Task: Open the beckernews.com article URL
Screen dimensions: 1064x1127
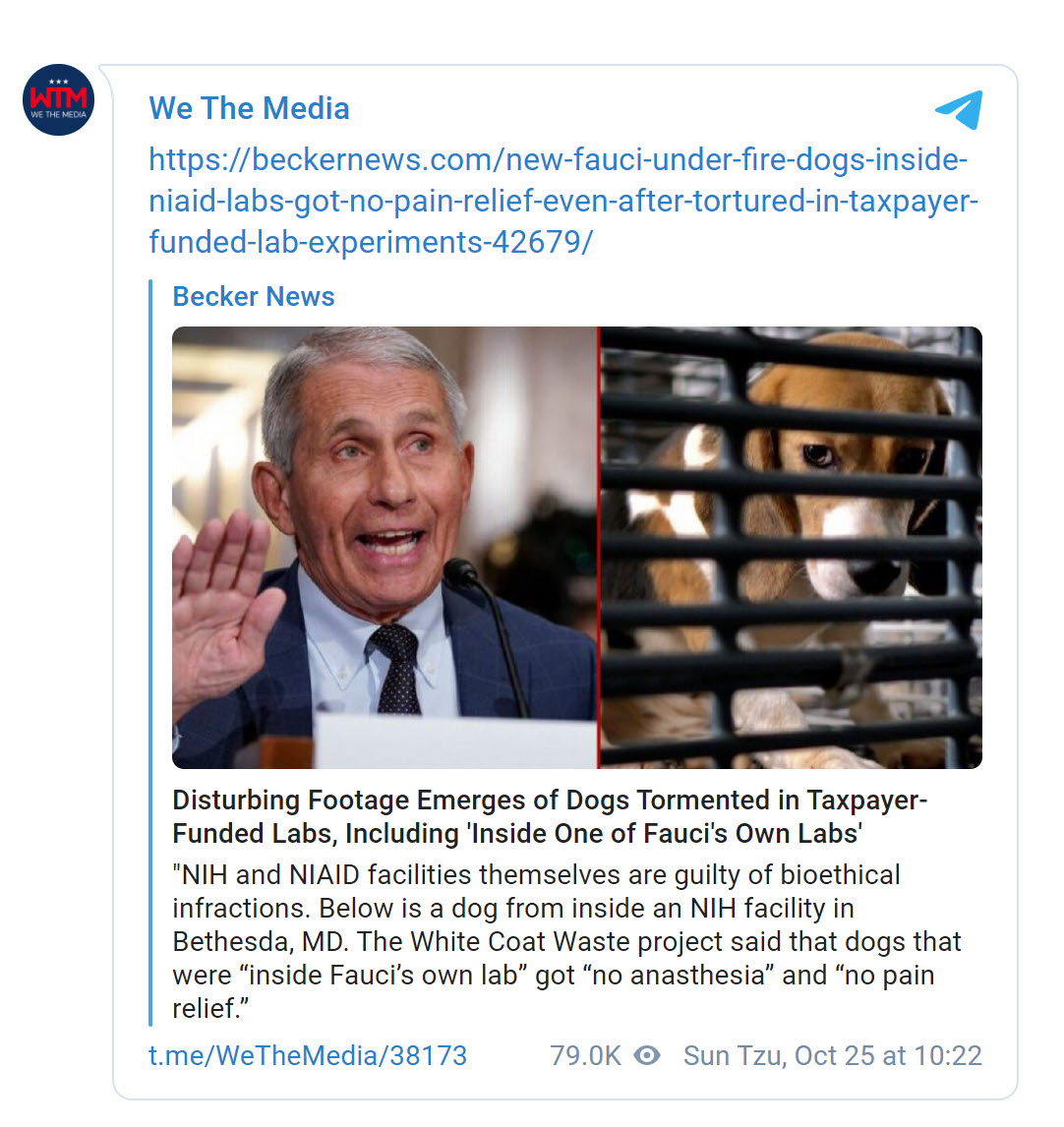Action: click(562, 201)
